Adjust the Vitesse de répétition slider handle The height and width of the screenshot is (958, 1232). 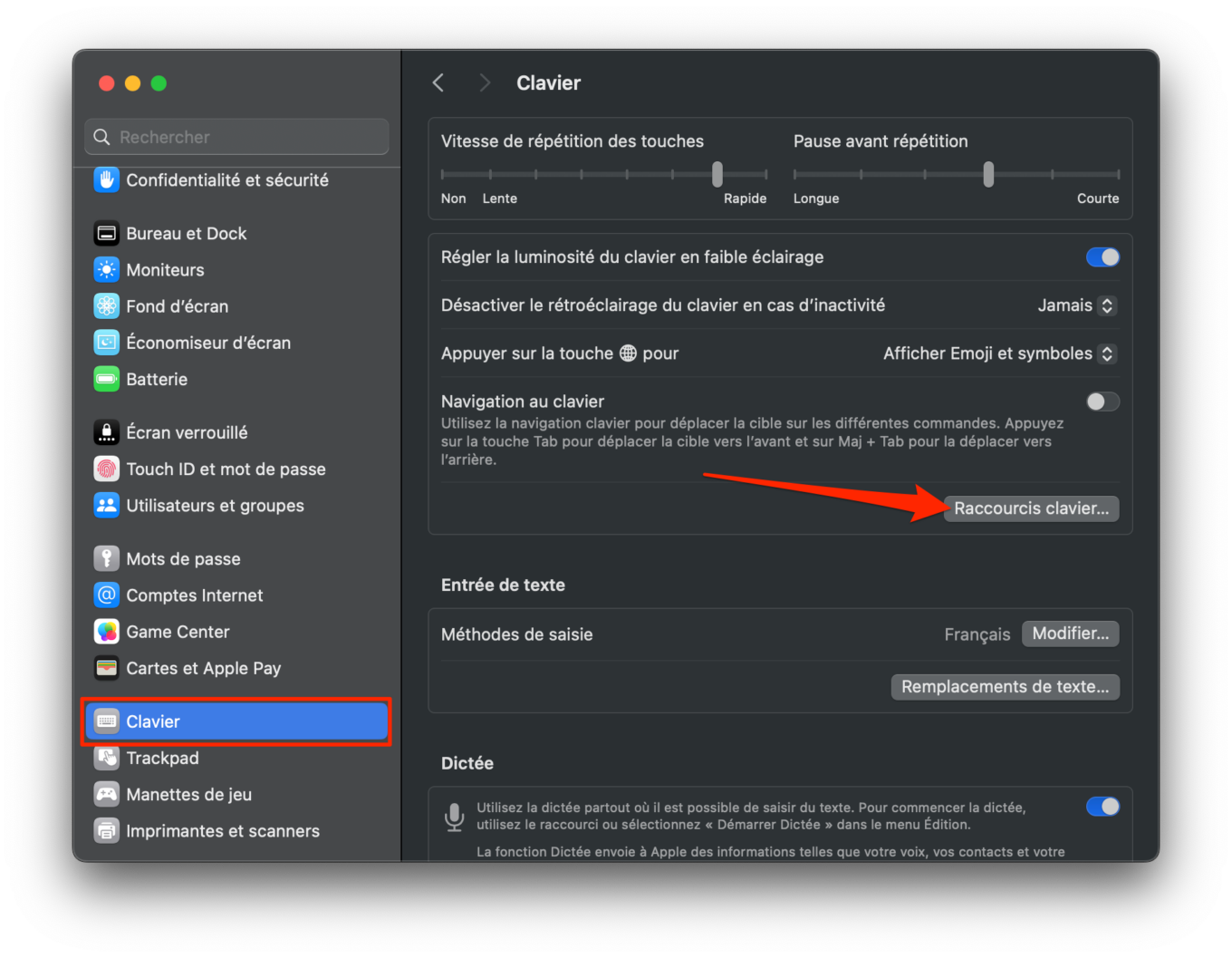coord(717,174)
